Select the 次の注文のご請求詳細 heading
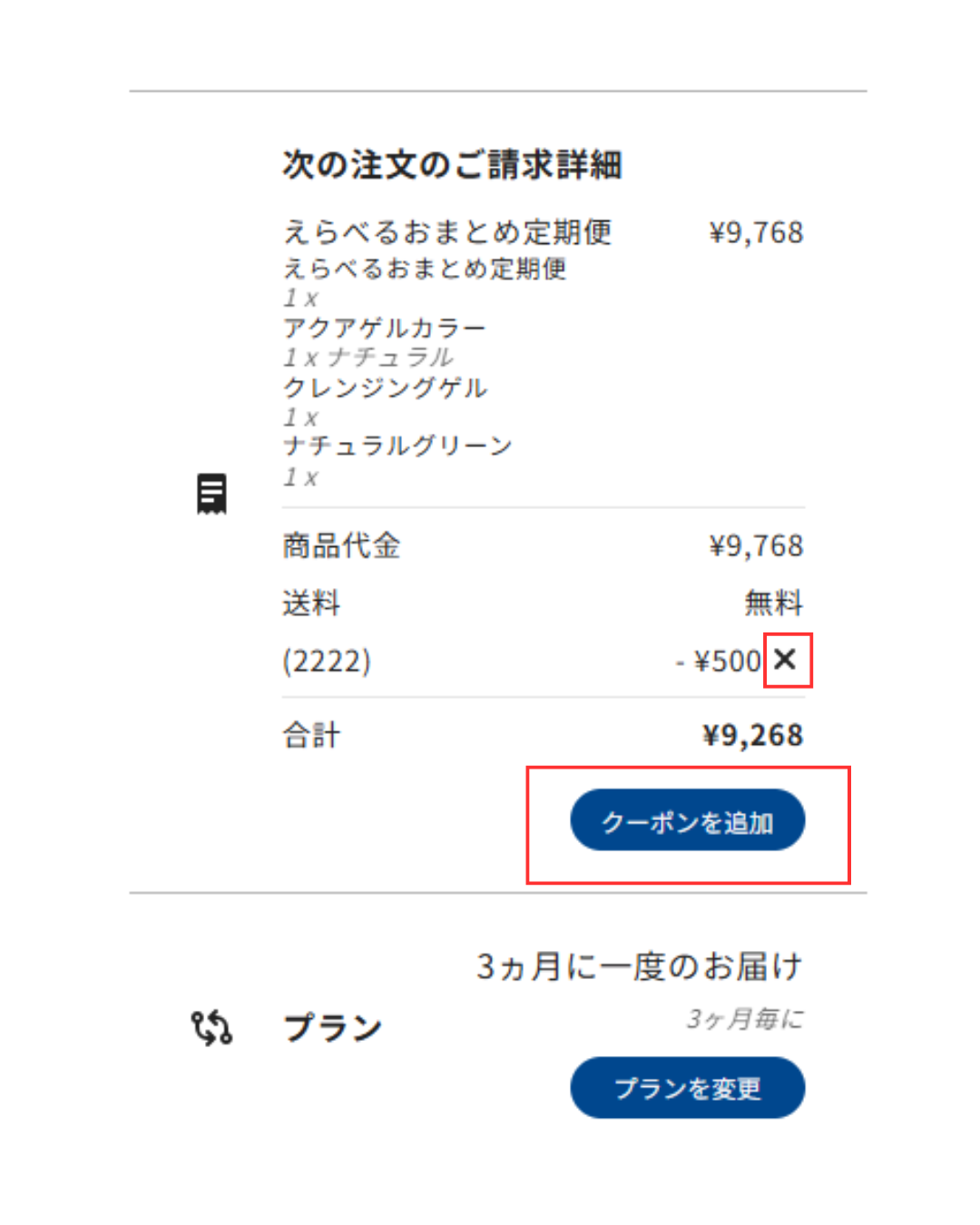Screen dimensions: 980x1225 pyautogui.click(x=452, y=165)
